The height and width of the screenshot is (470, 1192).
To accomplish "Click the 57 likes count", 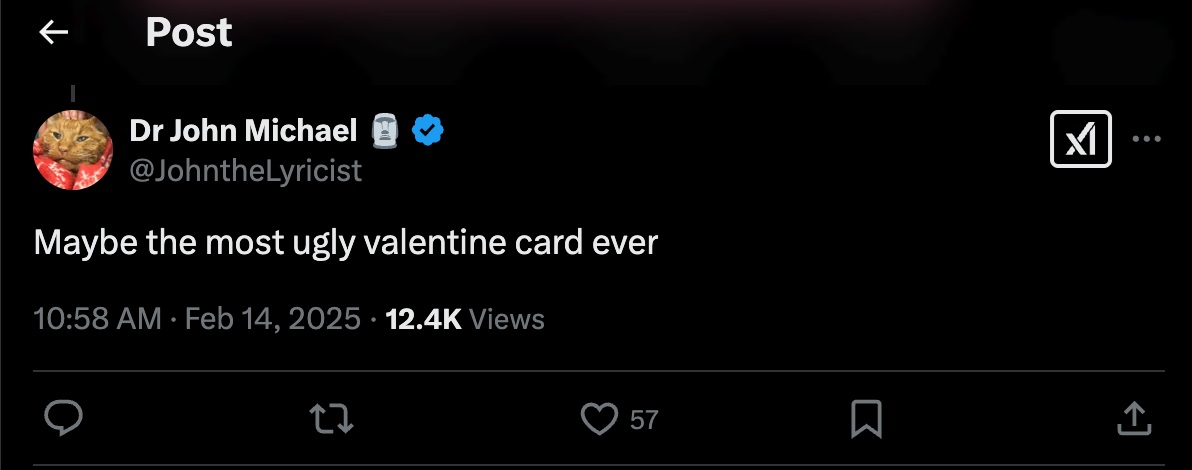I will tap(644, 420).
